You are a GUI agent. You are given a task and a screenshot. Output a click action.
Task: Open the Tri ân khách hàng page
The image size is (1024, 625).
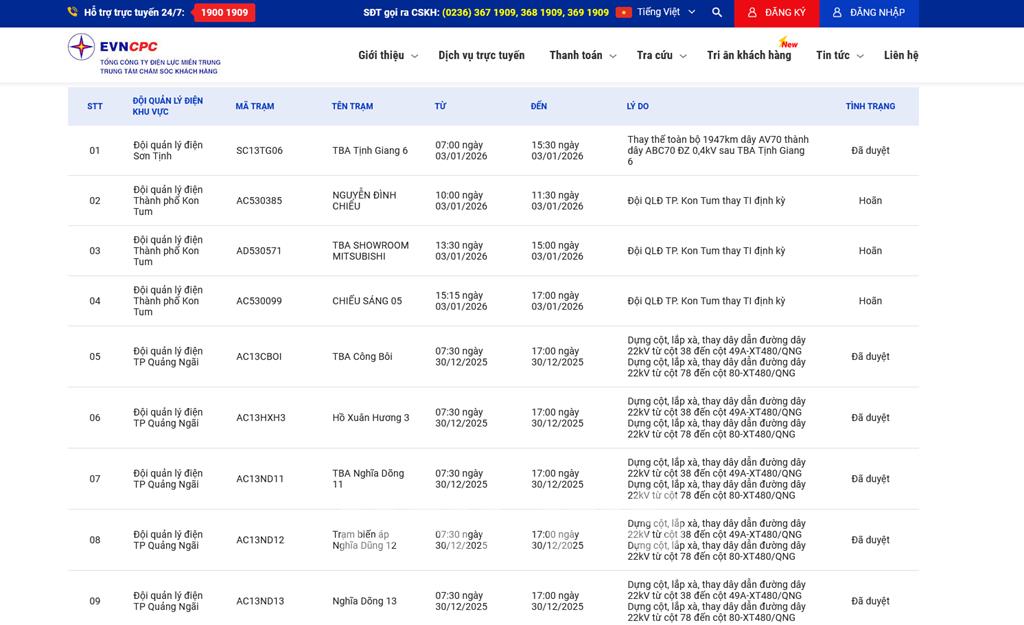748,56
